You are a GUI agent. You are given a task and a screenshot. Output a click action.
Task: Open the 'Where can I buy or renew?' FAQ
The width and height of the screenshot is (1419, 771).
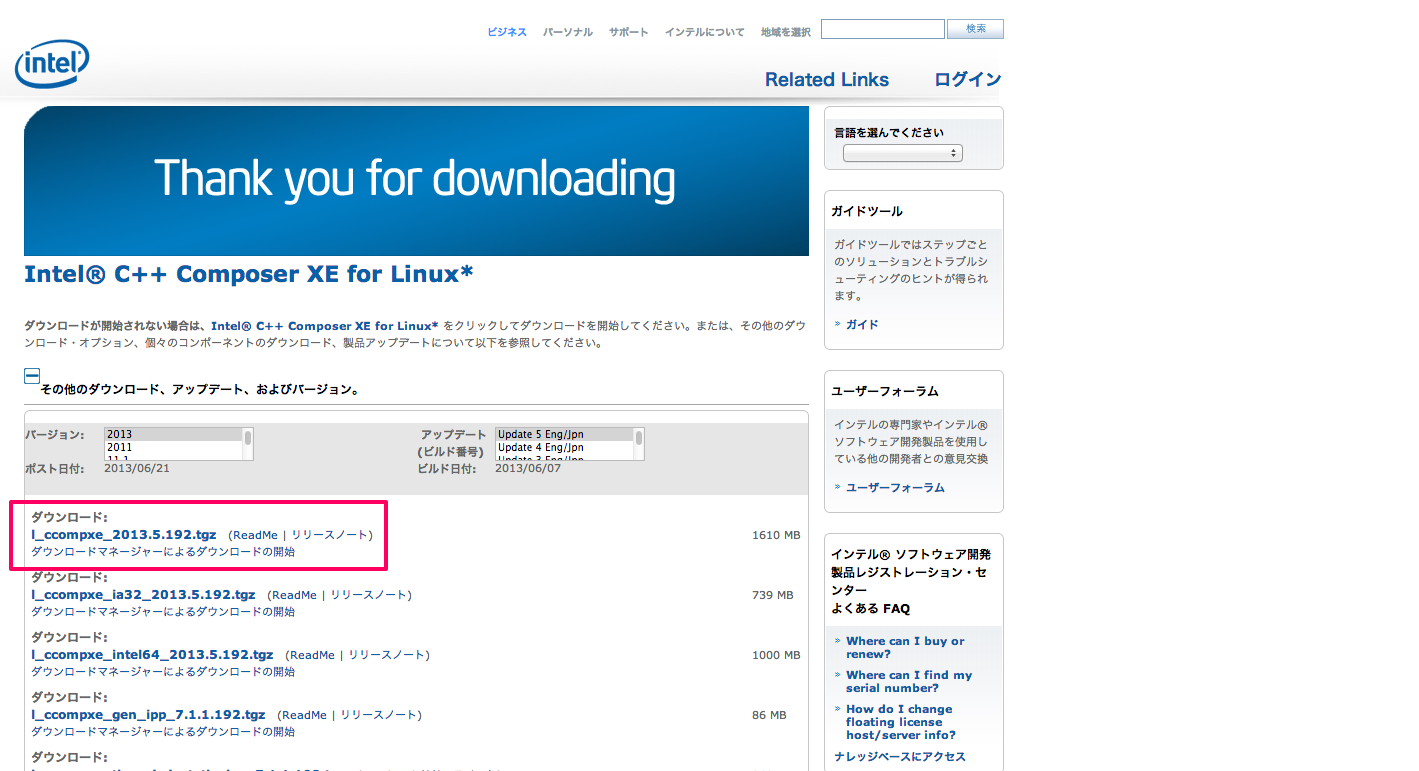905,647
